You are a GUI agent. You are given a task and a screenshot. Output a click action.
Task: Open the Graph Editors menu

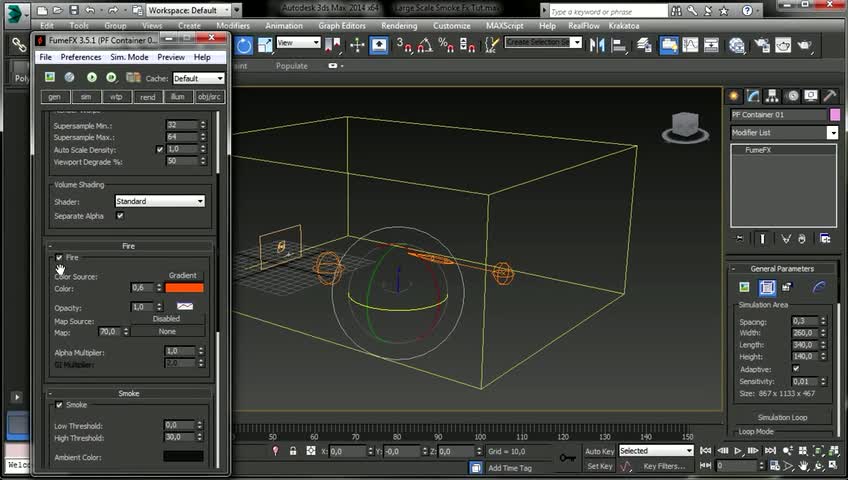tap(343, 25)
